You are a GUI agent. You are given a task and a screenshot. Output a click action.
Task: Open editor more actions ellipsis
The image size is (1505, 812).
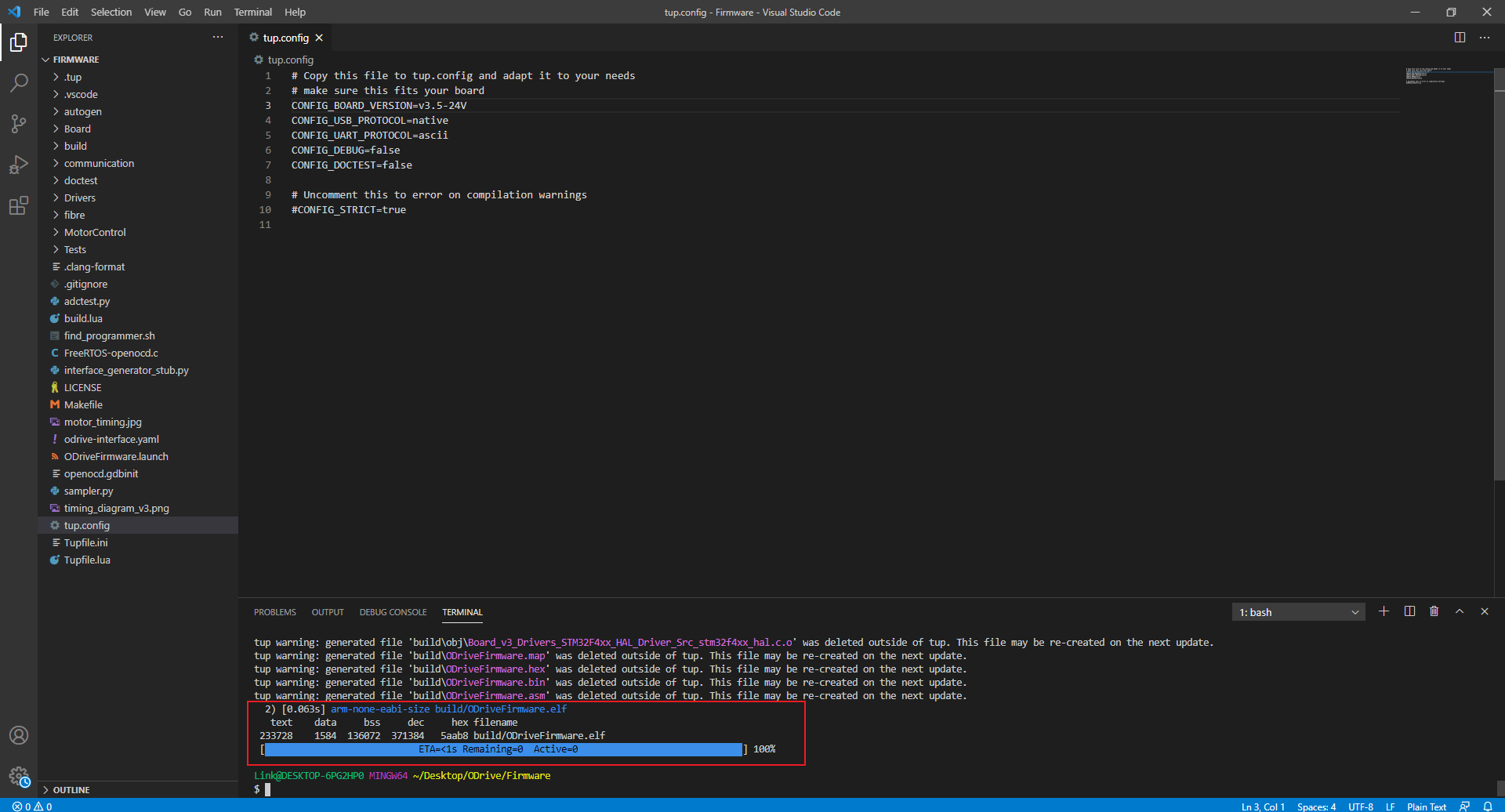coord(1485,37)
